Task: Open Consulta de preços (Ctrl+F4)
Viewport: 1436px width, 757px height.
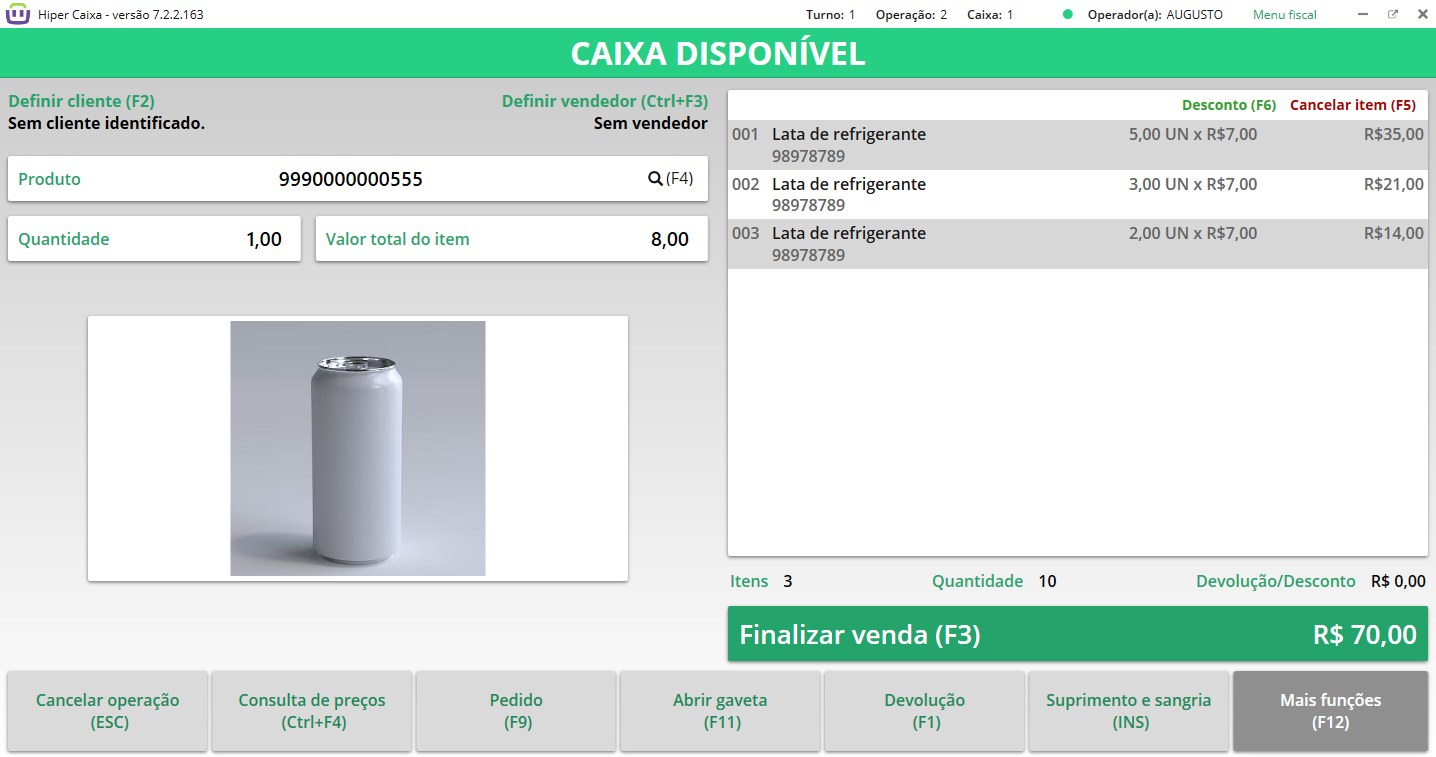Action: tap(312, 710)
